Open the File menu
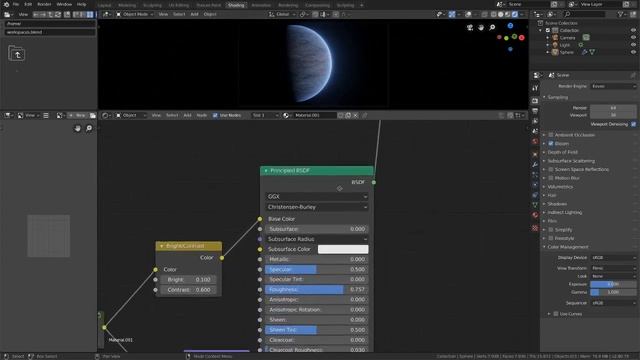Image resolution: width=640 pixels, height=360 pixels. pos(16,4)
